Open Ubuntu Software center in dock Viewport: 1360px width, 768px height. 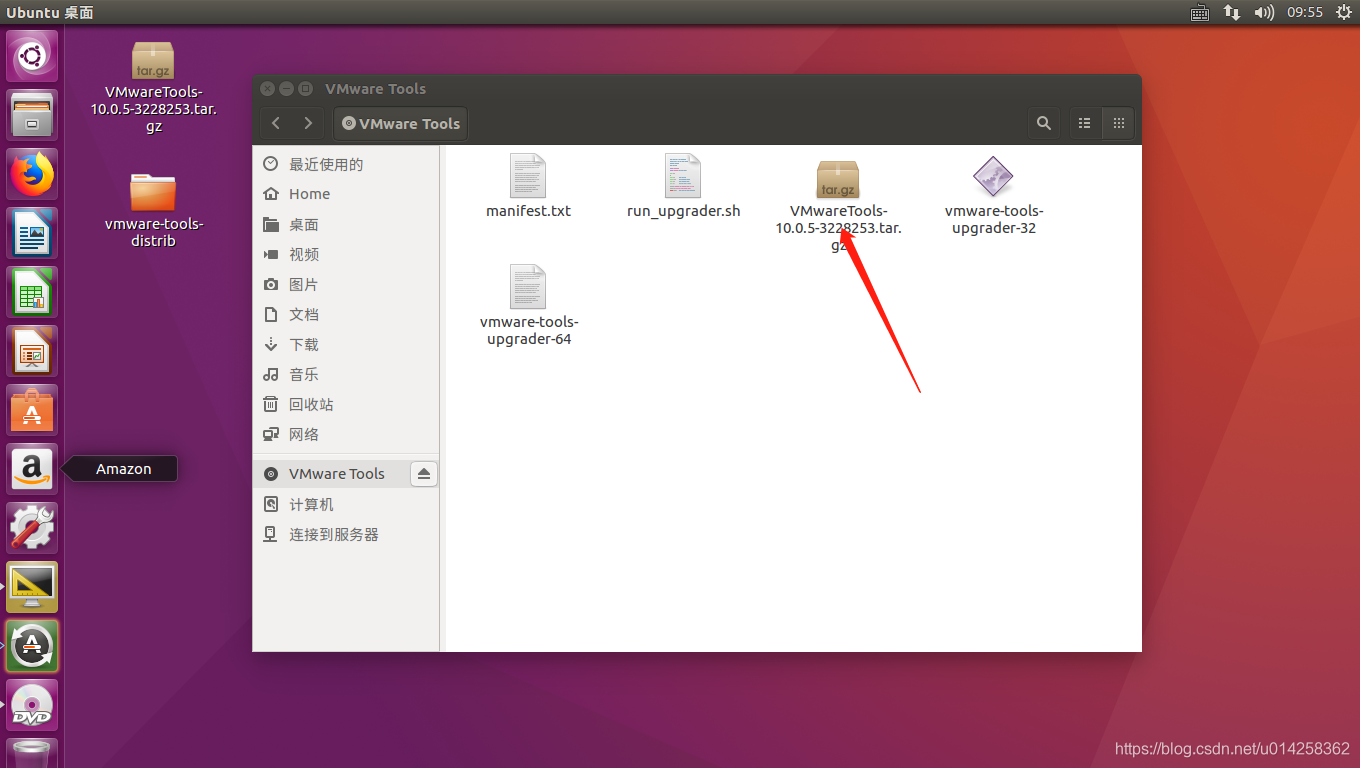tap(32, 410)
